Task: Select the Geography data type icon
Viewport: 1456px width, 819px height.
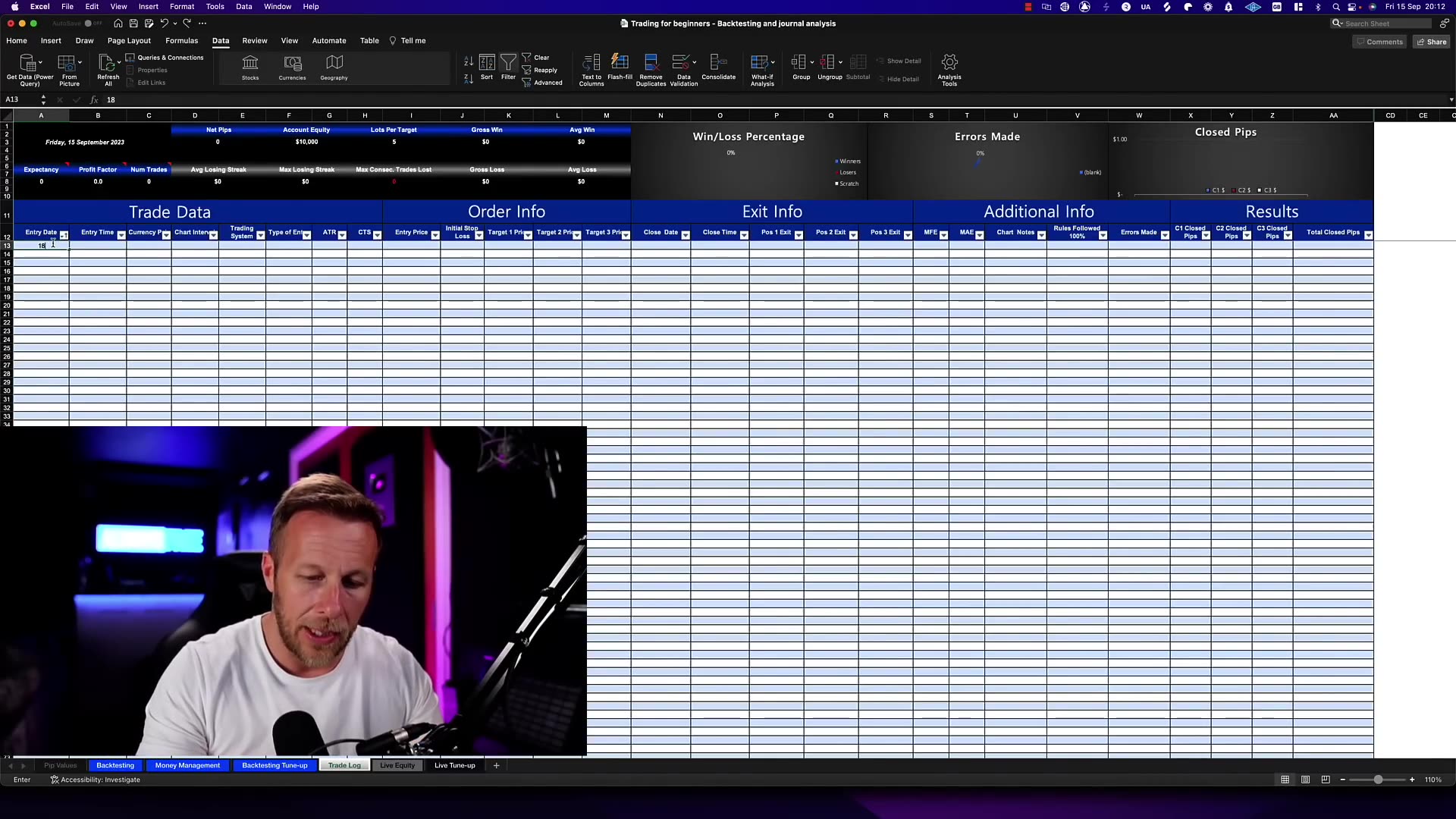Action: click(334, 63)
